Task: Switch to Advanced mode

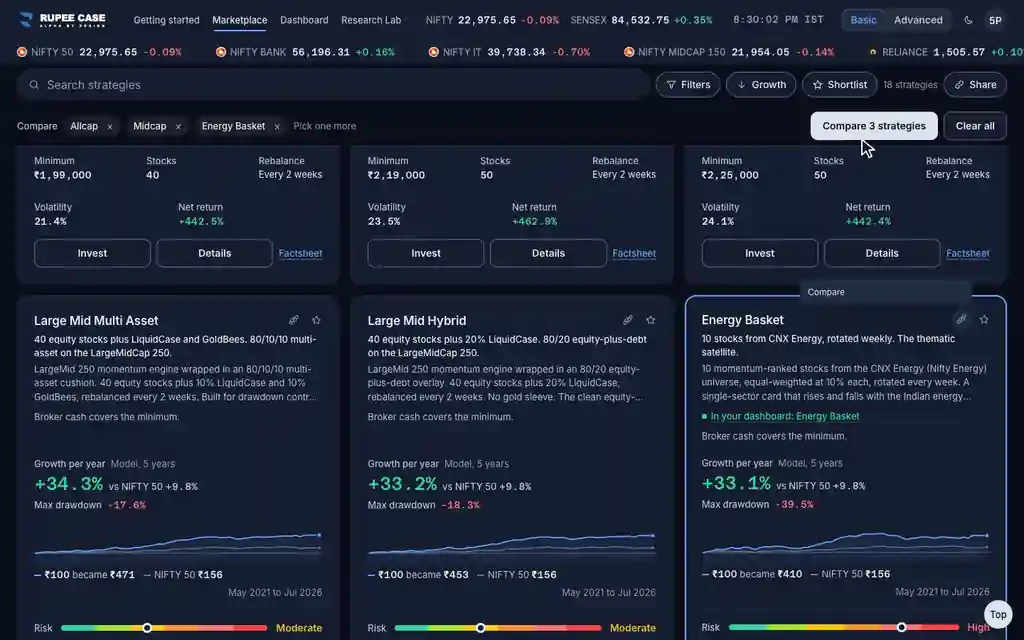Action: pos(918,20)
